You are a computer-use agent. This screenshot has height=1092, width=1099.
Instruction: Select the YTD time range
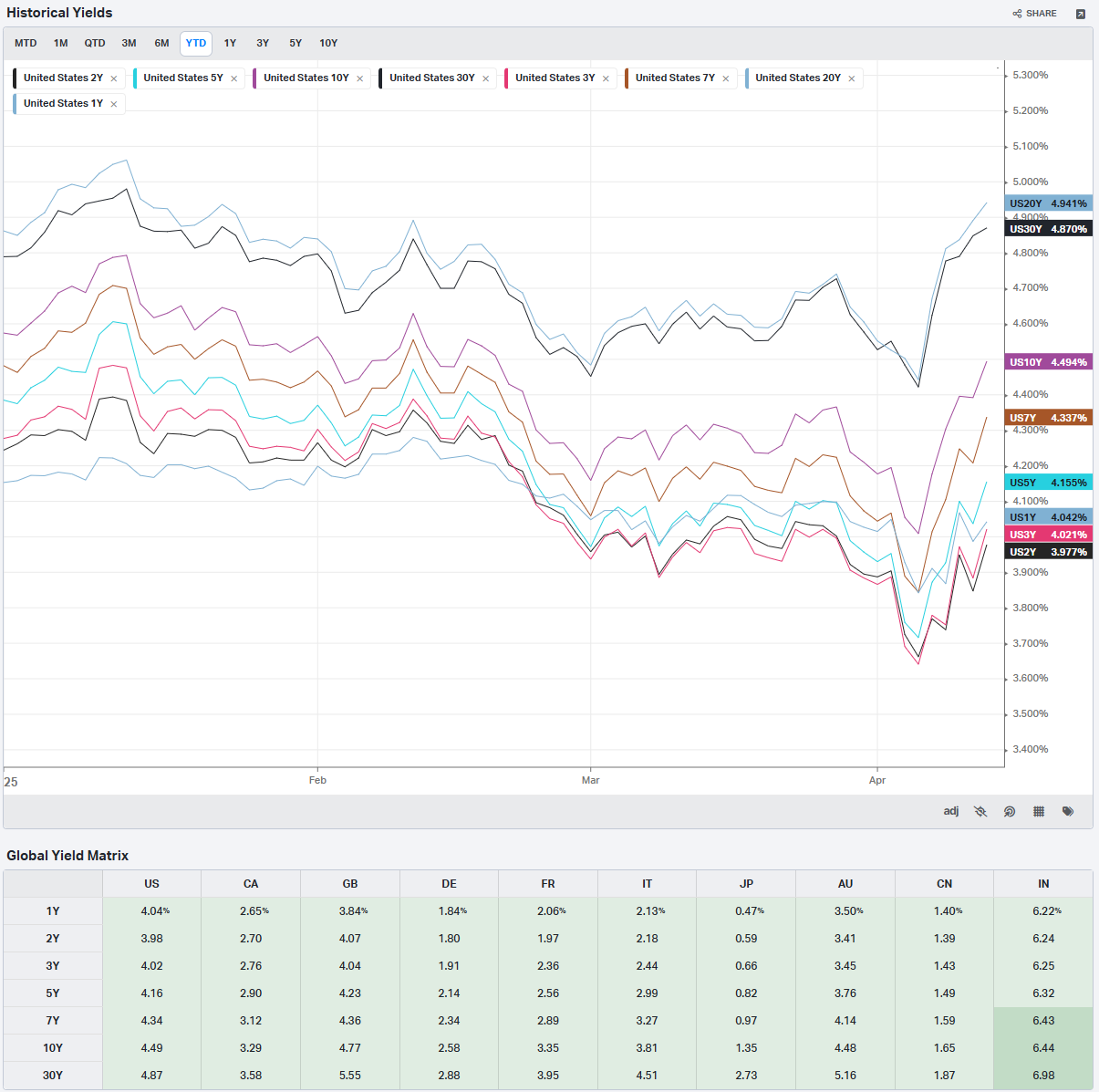click(196, 43)
